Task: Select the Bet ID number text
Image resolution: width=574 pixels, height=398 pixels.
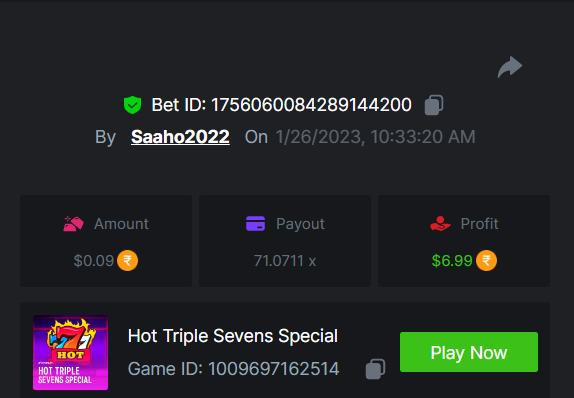Action: pyautogui.click(x=312, y=105)
